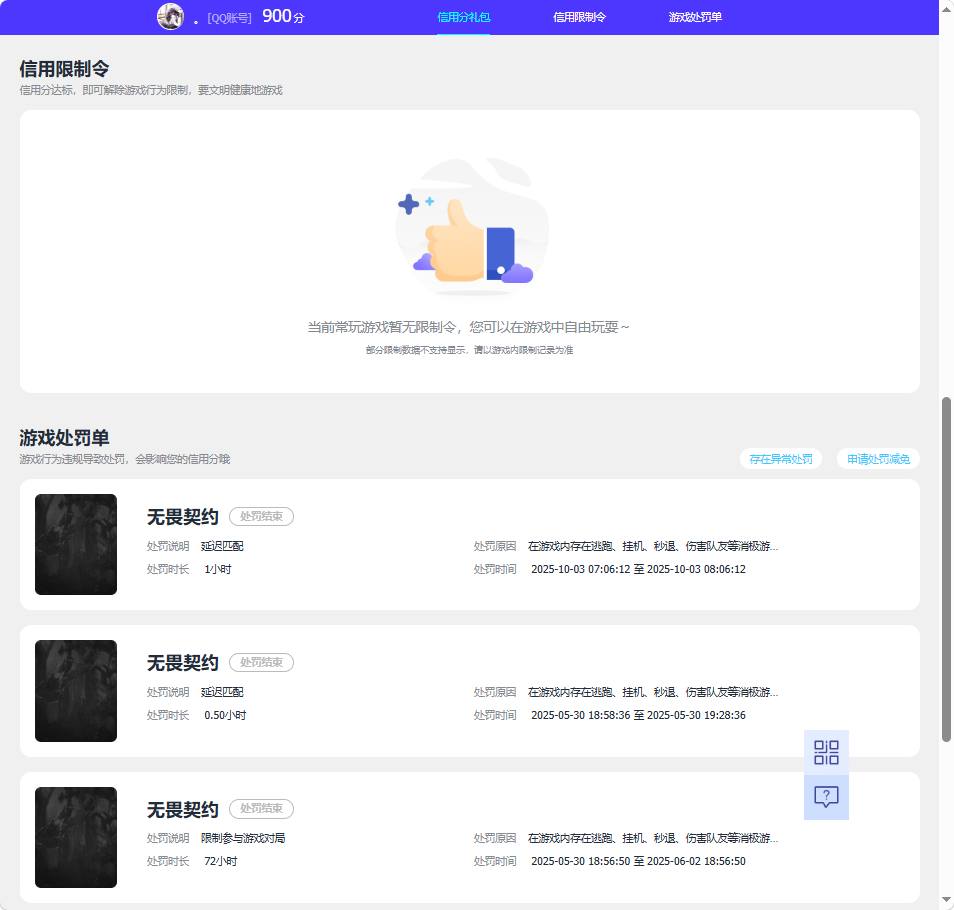This screenshot has height=910, width=954.
Task: Click 处罚结束 badge on 72小时 penalty card
Action: (x=261, y=808)
